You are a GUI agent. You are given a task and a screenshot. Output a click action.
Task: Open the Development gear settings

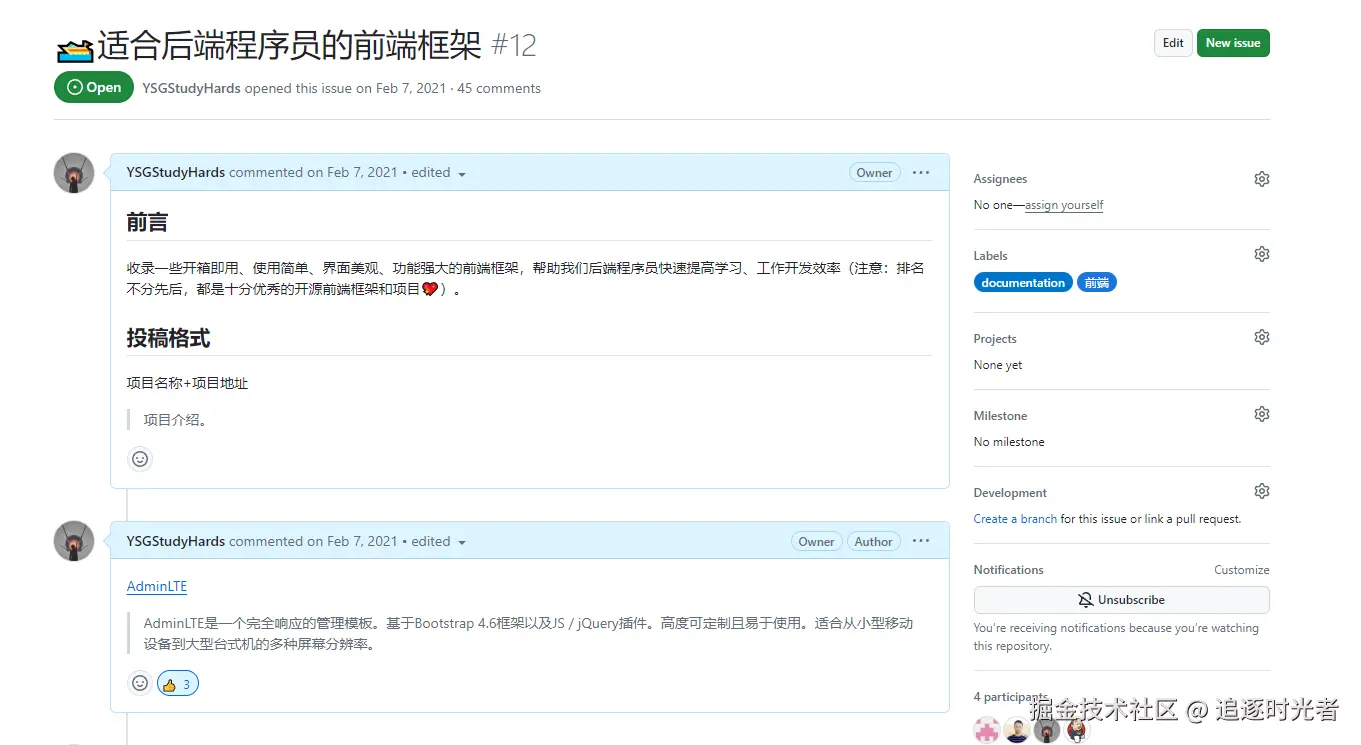(1261, 491)
